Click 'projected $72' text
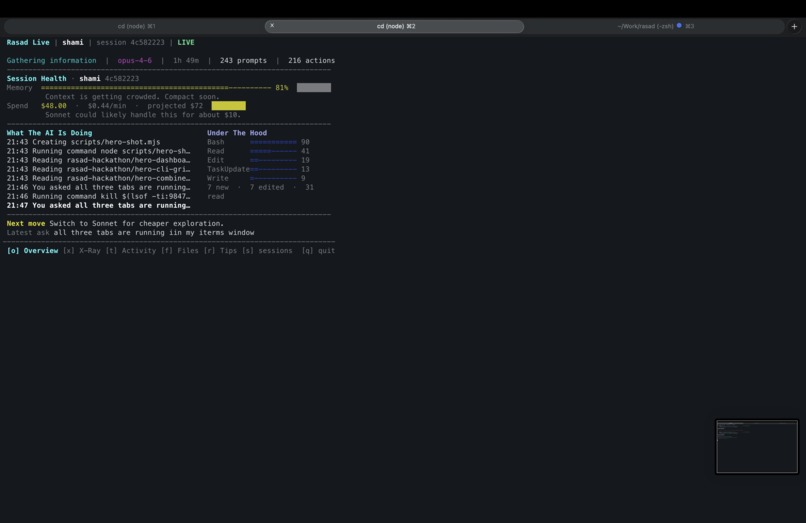The height and width of the screenshot is (523, 806). pyautogui.click(x=175, y=106)
